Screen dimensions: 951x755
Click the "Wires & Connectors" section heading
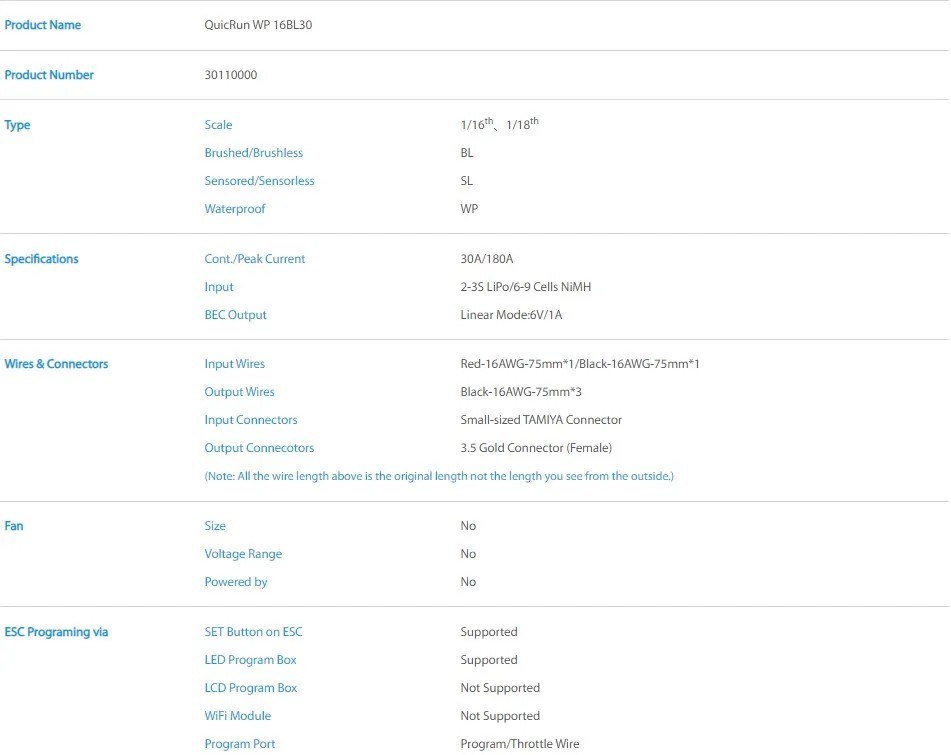(56, 364)
